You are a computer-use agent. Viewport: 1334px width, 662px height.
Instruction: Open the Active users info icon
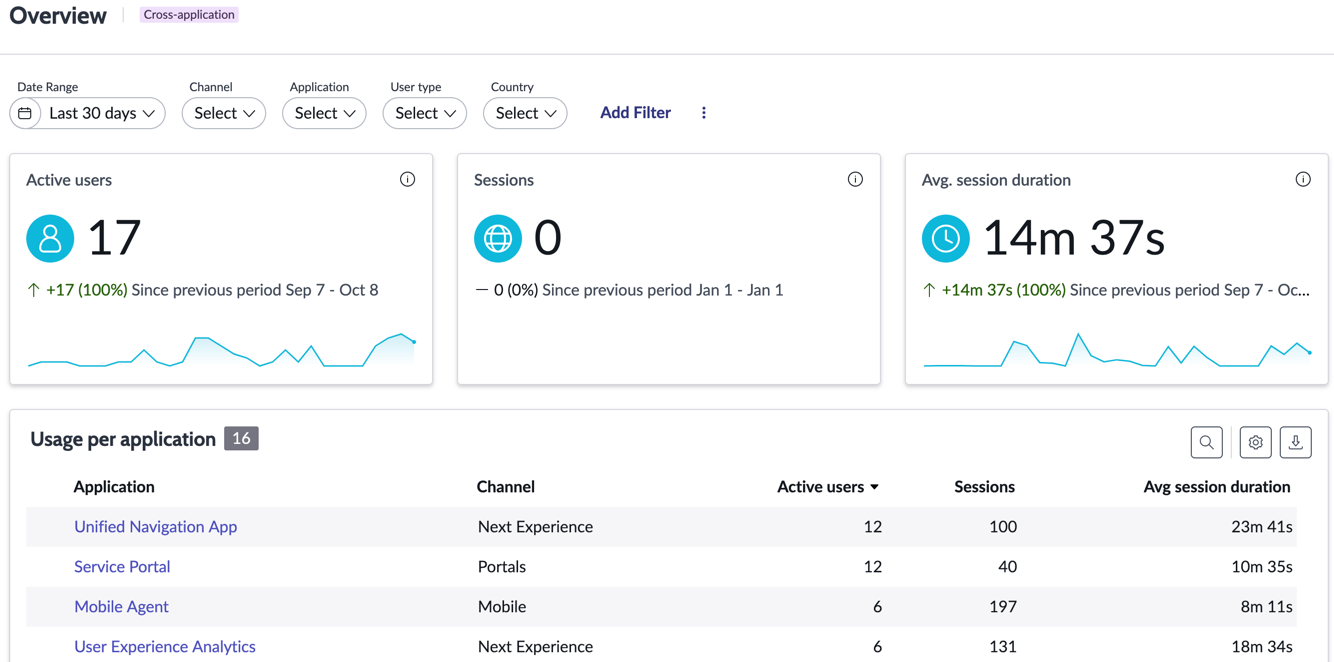click(x=407, y=179)
